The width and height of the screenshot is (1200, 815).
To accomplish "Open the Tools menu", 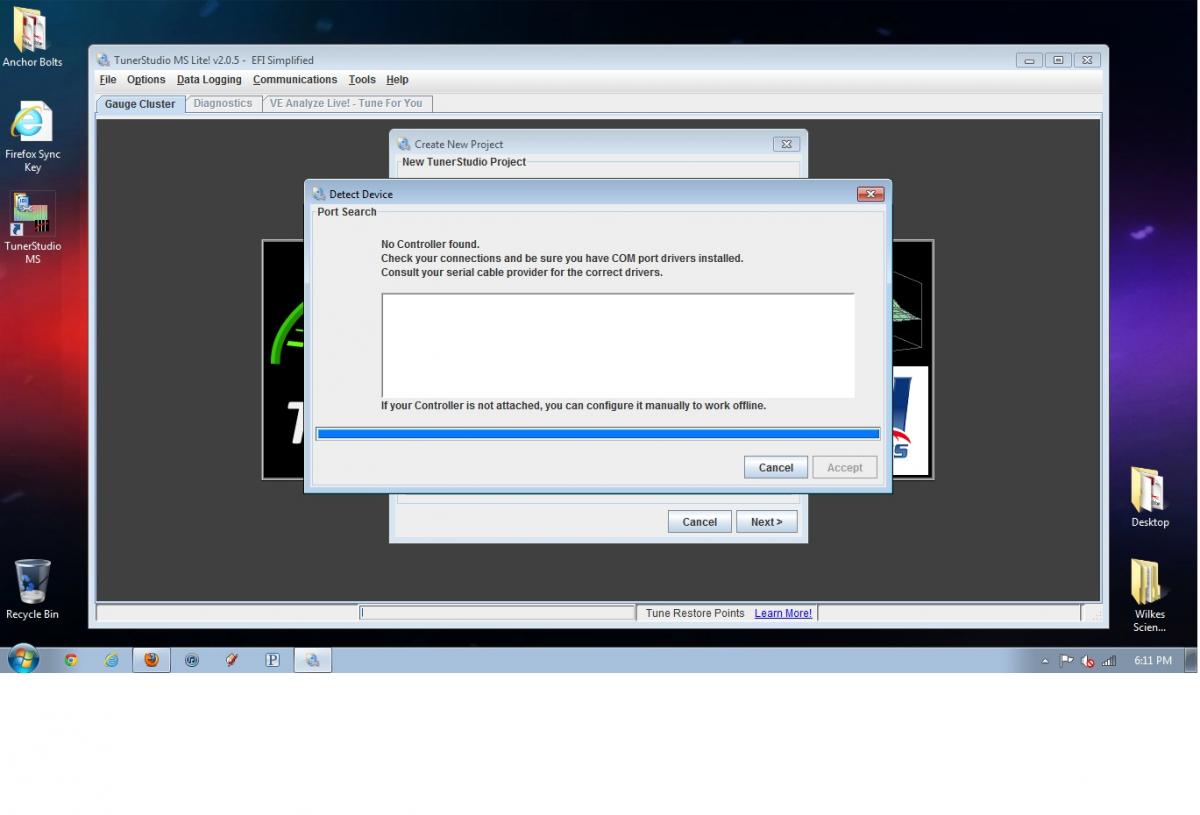I will tap(362, 80).
